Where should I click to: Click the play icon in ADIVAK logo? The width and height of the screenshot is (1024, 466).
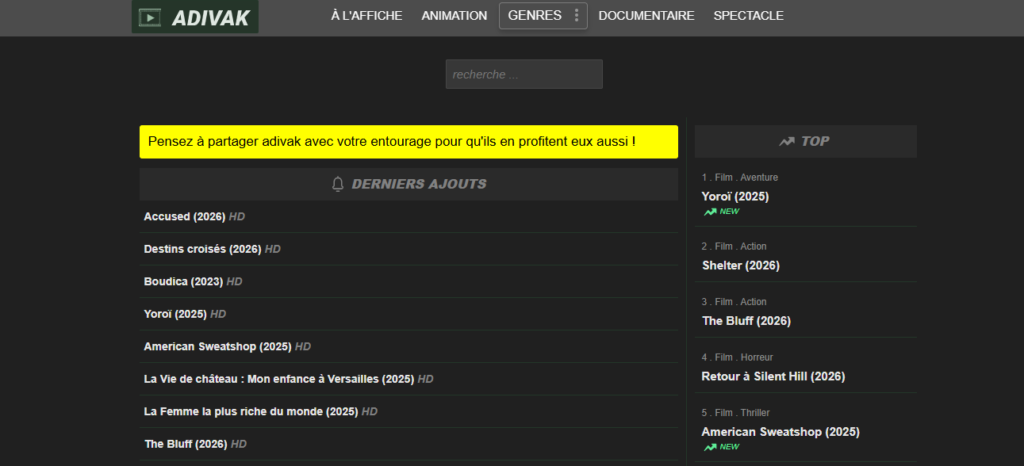click(x=150, y=18)
